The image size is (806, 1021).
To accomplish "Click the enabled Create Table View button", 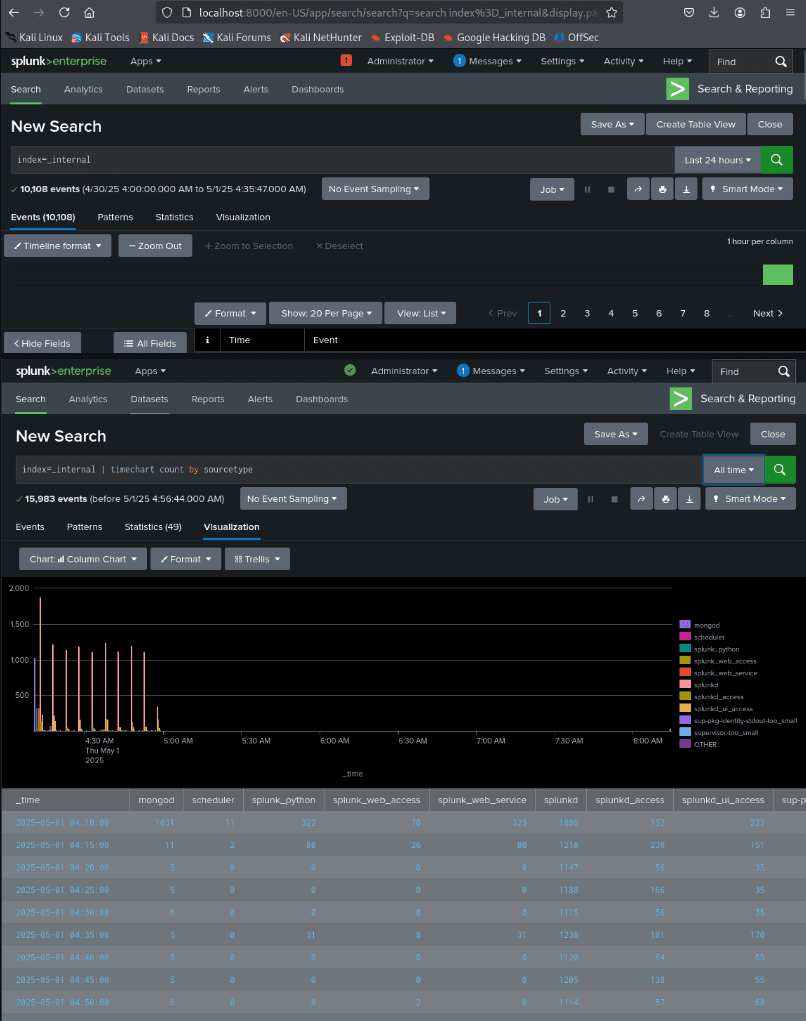I will pyautogui.click(x=695, y=124).
